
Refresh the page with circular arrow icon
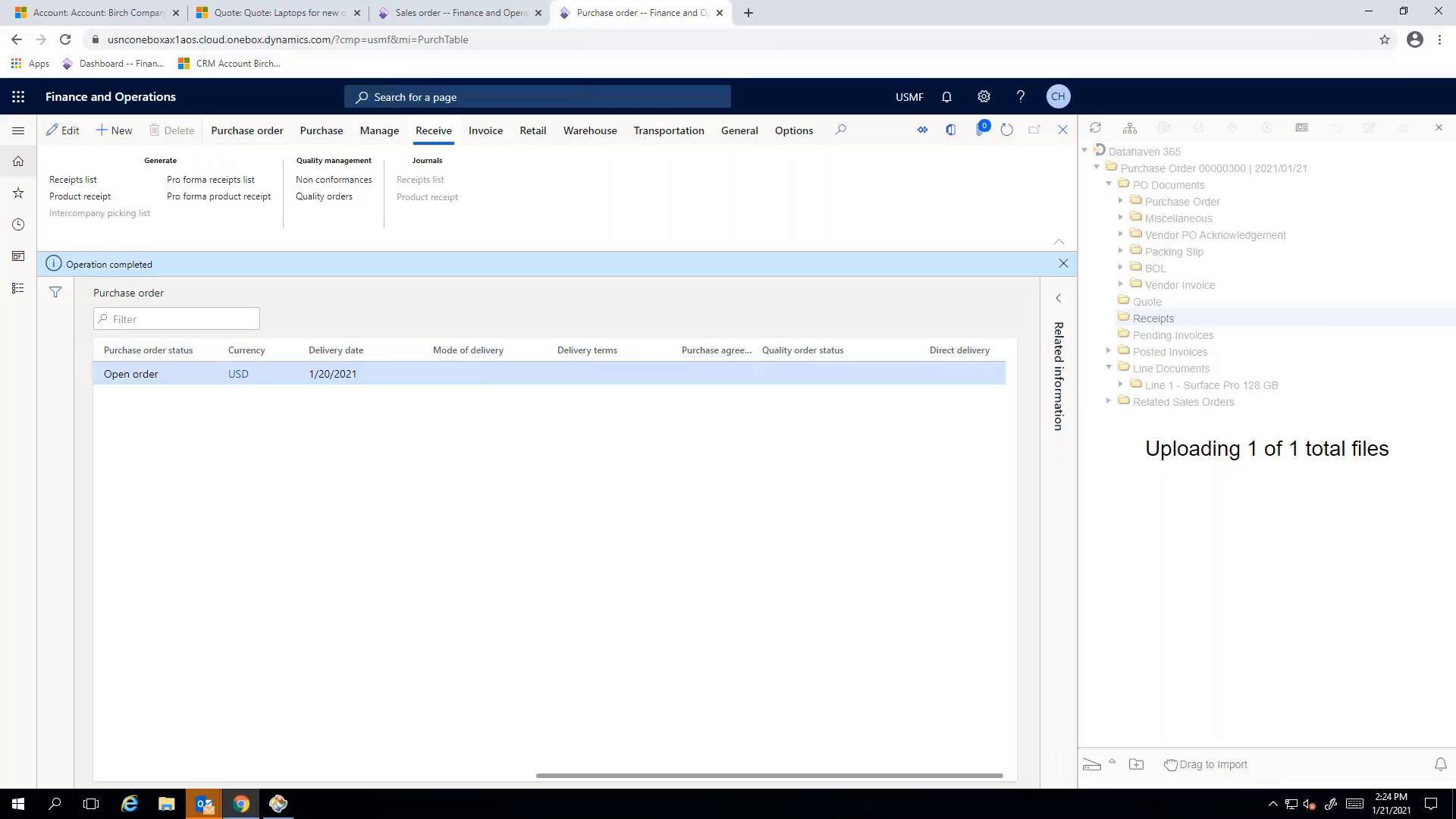pos(1006,130)
